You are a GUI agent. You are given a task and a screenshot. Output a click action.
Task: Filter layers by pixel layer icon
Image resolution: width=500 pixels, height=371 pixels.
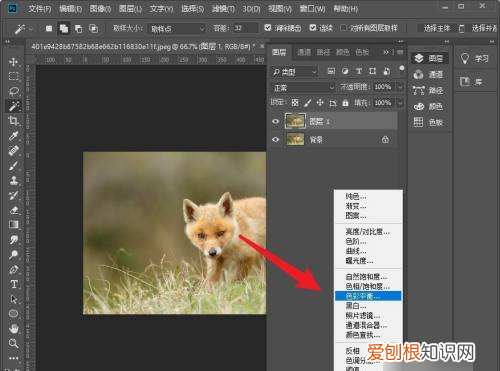click(331, 71)
